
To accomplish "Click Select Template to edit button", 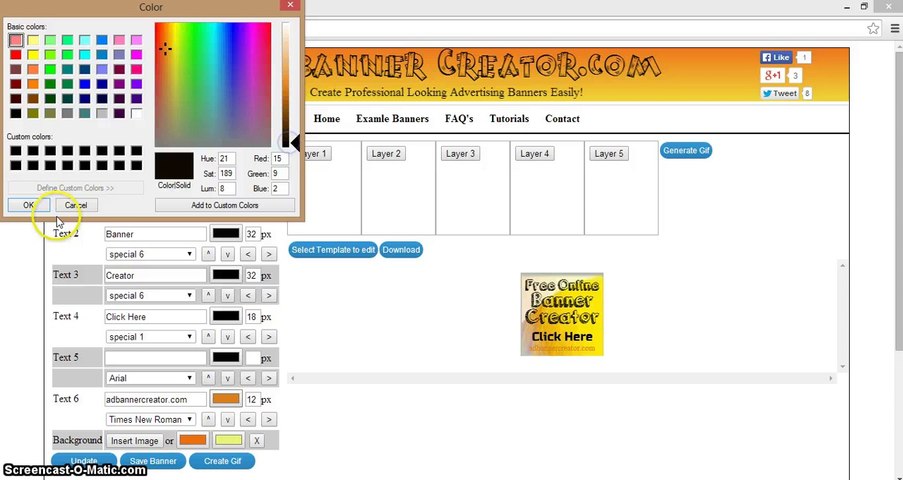I will click(x=333, y=250).
